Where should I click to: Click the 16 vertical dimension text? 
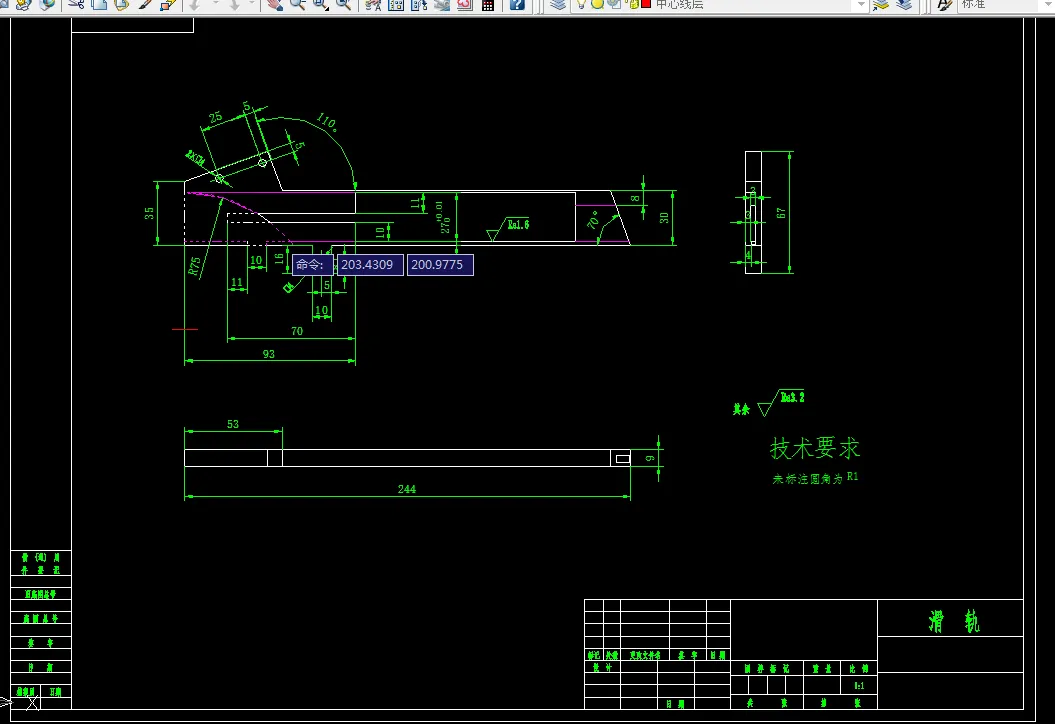tap(279, 258)
